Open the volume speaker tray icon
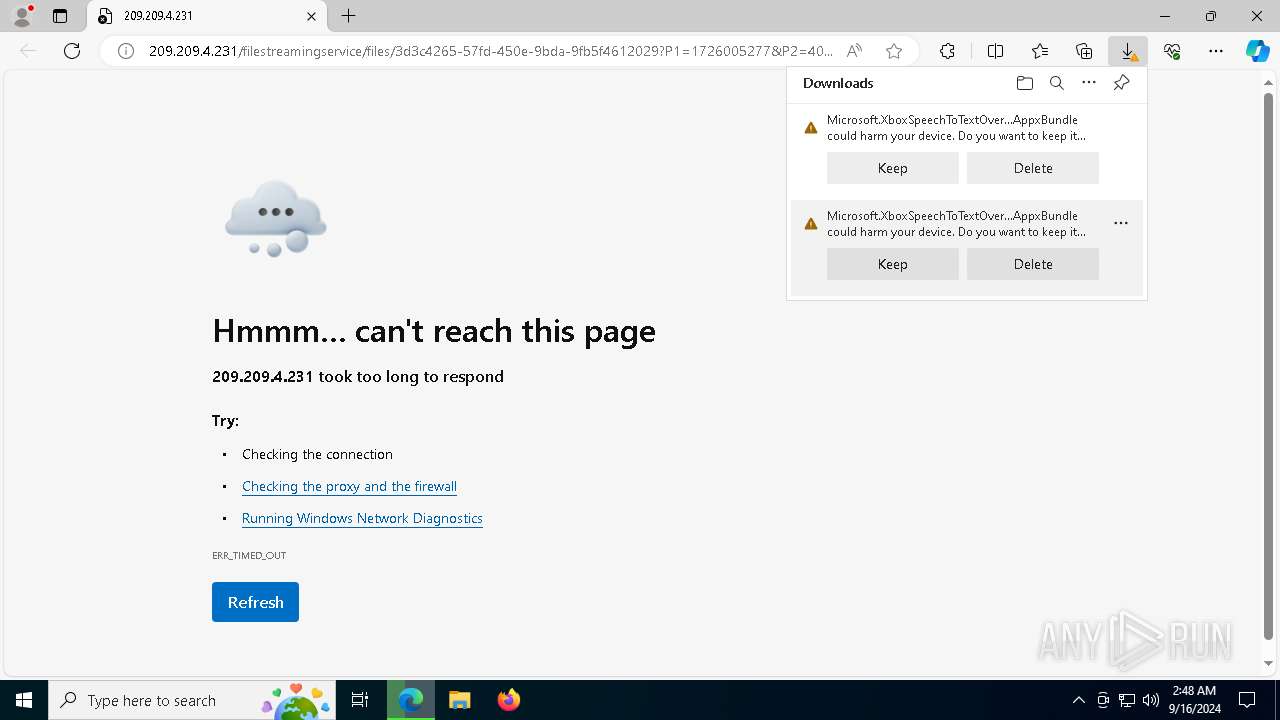Image resolution: width=1280 pixels, height=720 pixels. (1151, 700)
